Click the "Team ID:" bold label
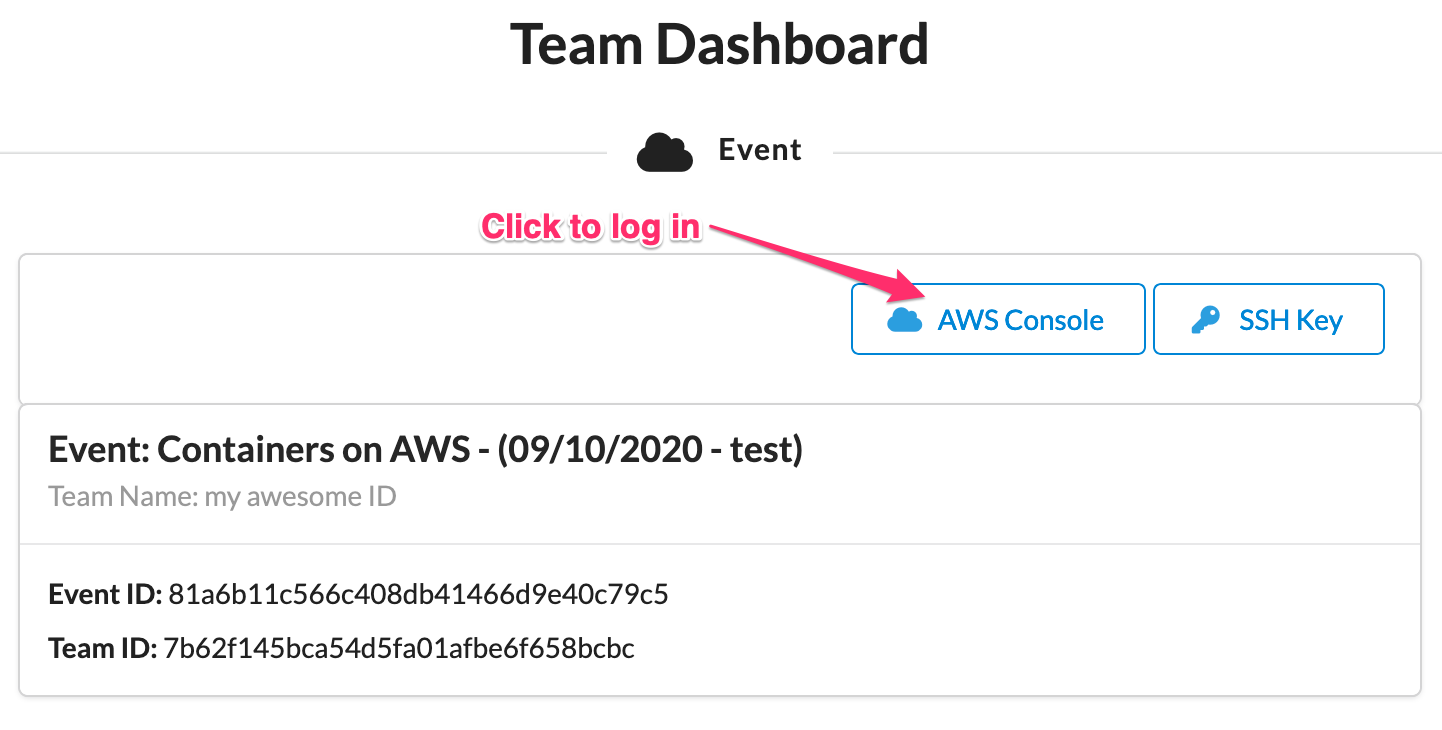 click(x=102, y=649)
